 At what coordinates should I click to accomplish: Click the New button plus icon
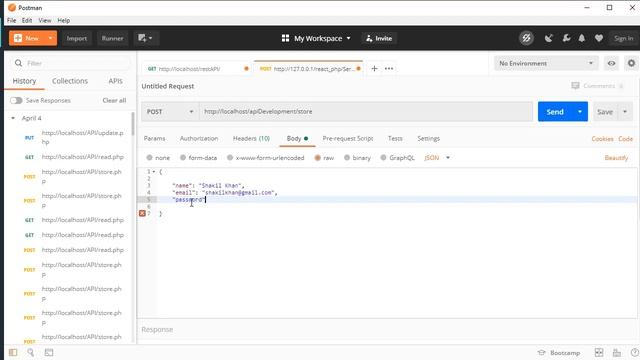click(x=18, y=38)
